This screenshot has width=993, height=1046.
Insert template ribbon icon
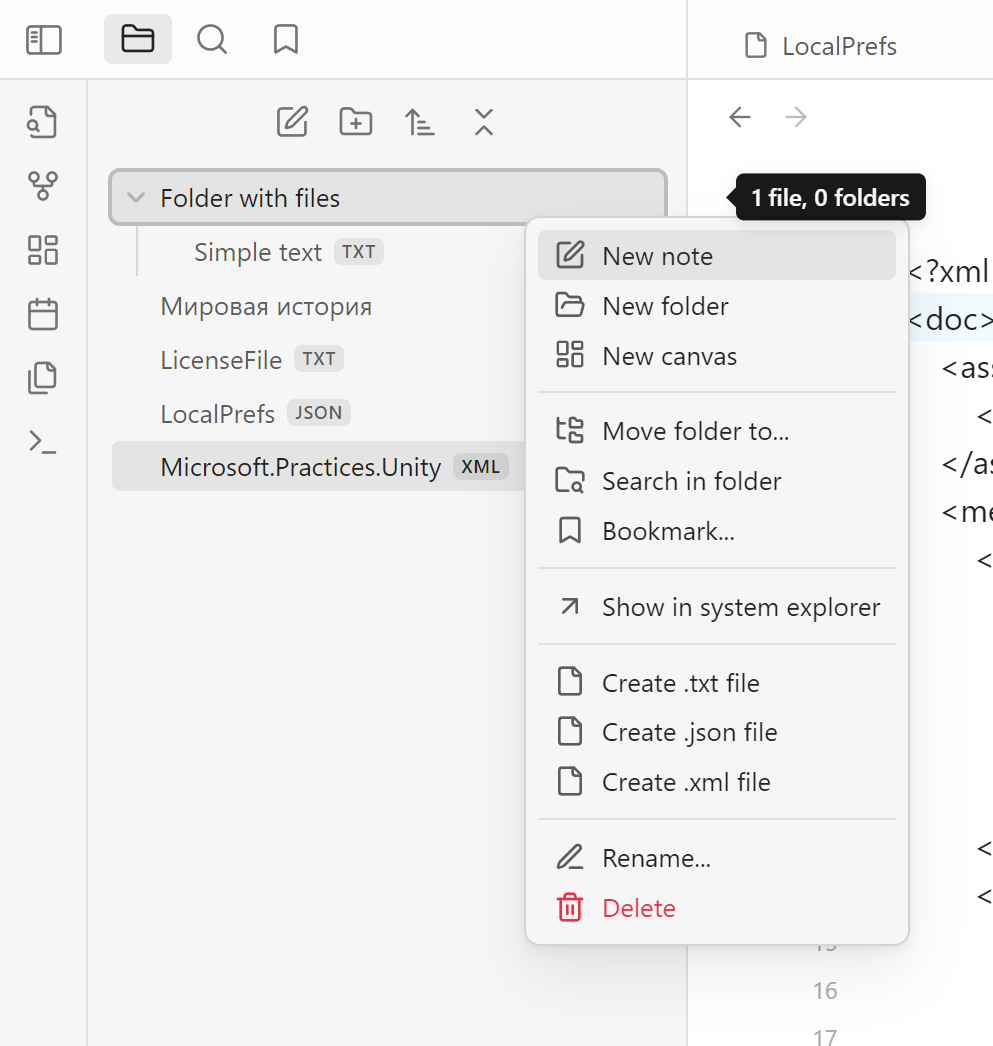pyautogui.click(x=43, y=378)
